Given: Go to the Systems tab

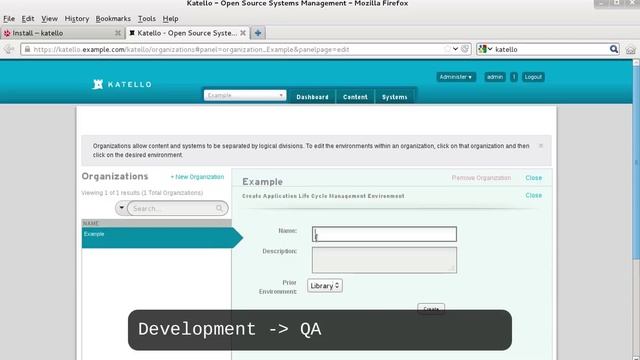Looking at the screenshot, I should pos(395,97).
